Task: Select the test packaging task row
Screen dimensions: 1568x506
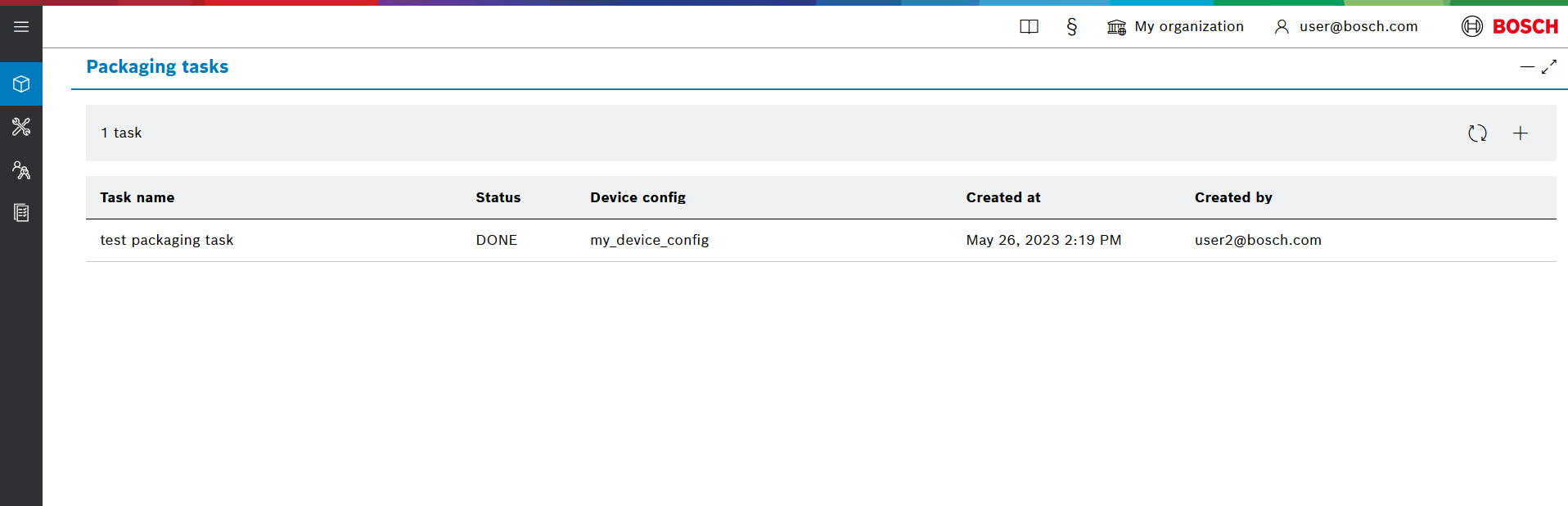Action: point(167,240)
